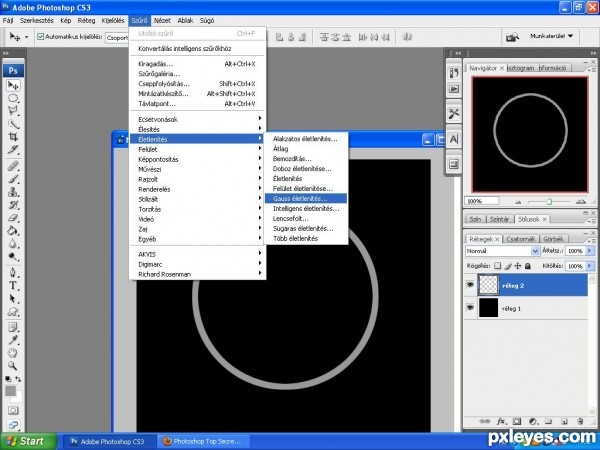Screen dimensions: 600x450
Task: Delete layer trash button
Action: [580, 421]
